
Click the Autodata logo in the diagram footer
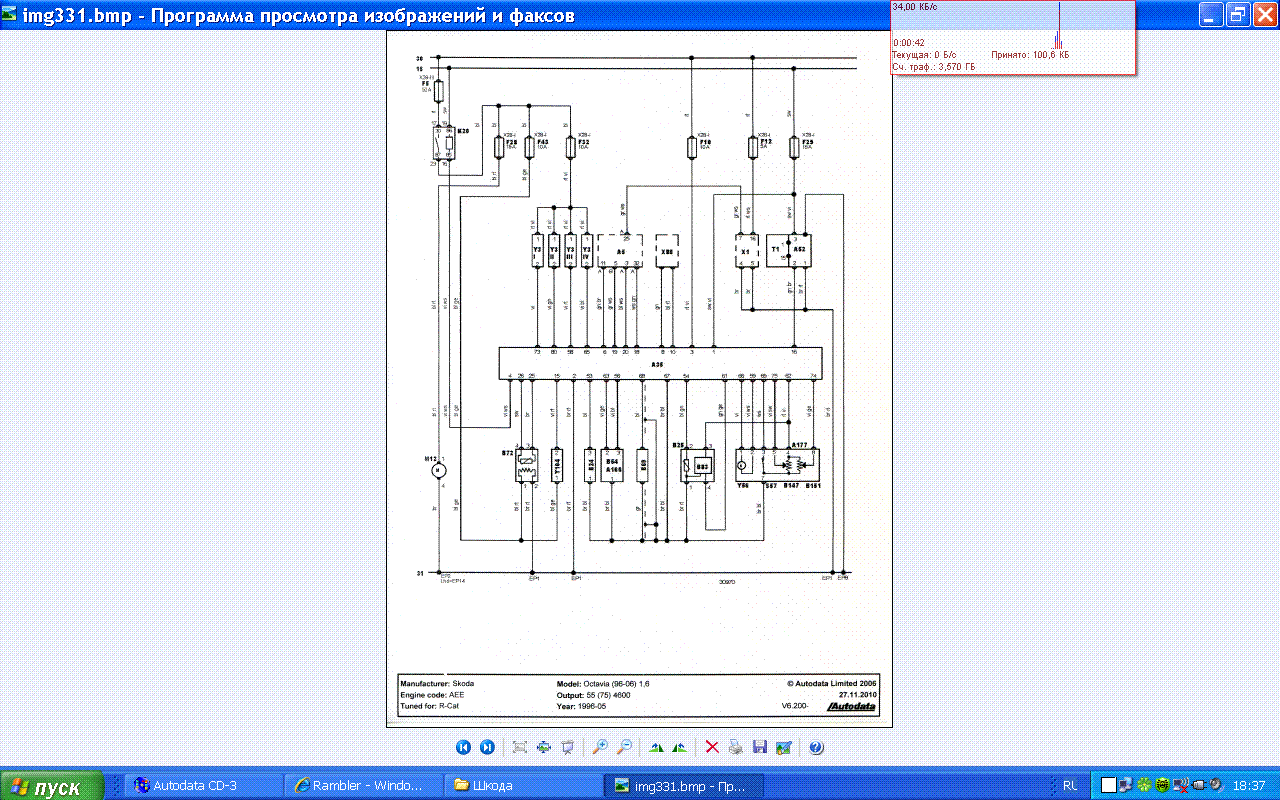tap(850, 707)
